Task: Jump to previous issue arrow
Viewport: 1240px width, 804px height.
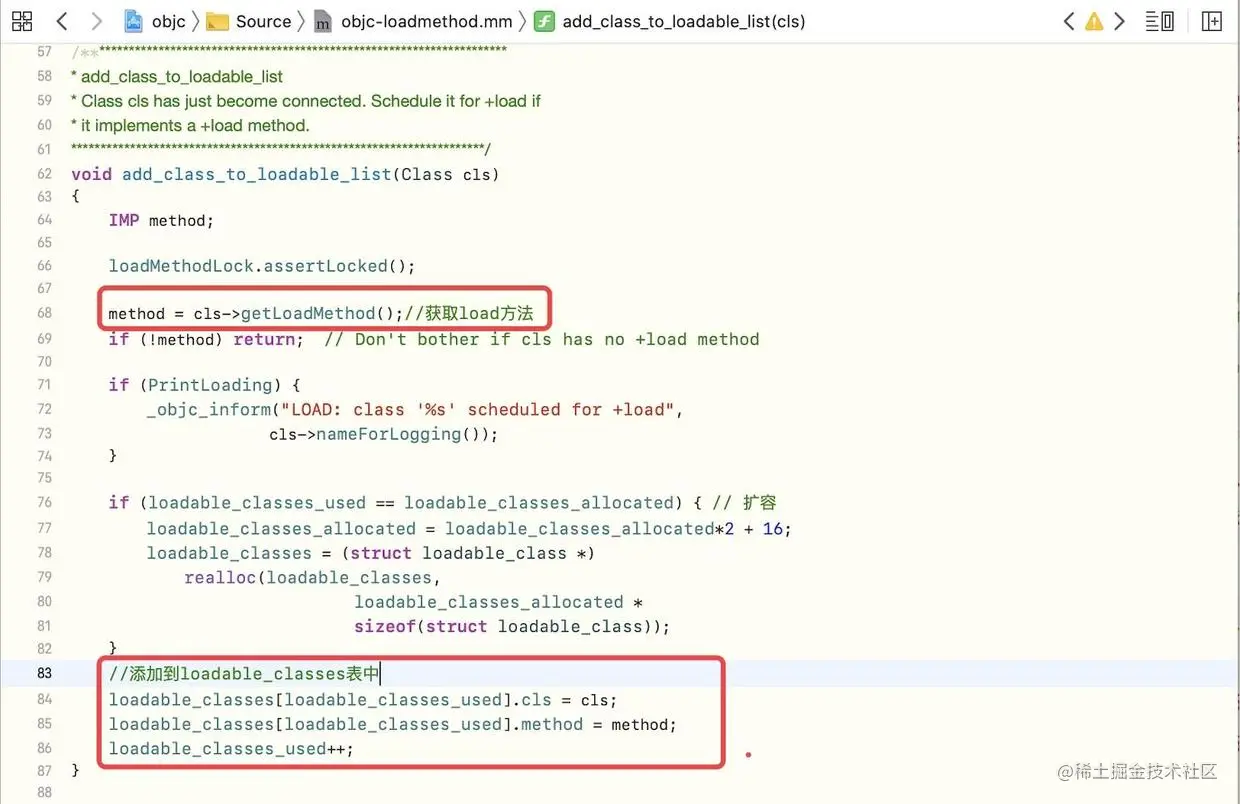Action: pyautogui.click(x=1069, y=21)
